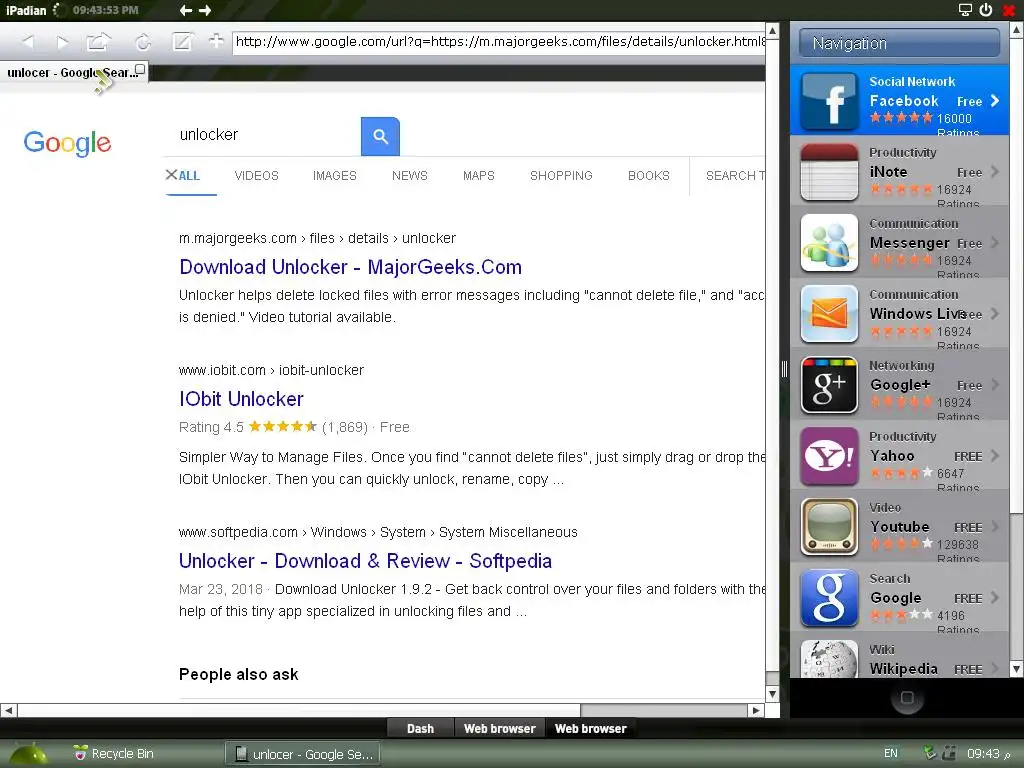The width and height of the screenshot is (1024, 768).
Task: Click the Google search box with unlocker
Action: tap(264, 135)
